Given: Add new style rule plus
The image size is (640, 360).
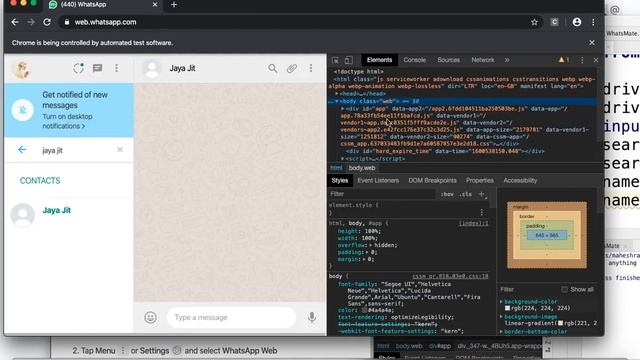Looking at the screenshot, I should (482, 194).
